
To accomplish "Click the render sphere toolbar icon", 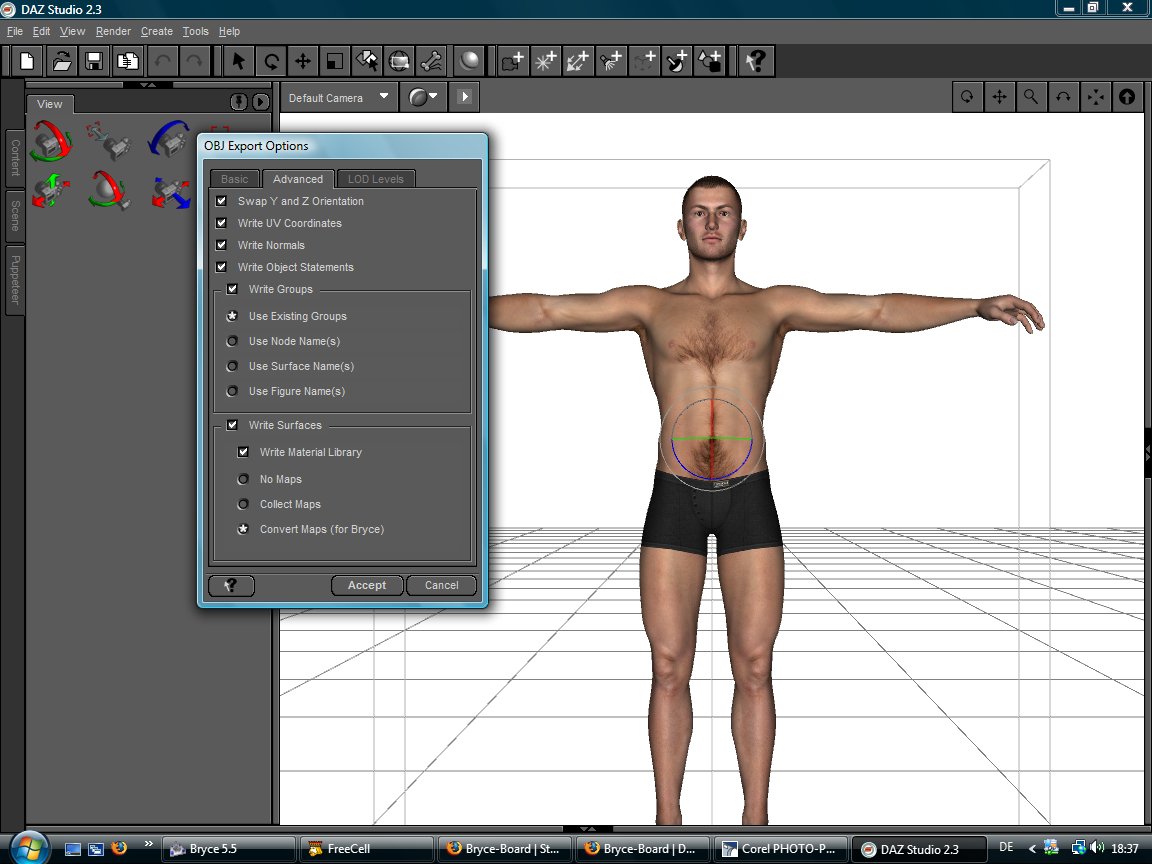I will 467,61.
